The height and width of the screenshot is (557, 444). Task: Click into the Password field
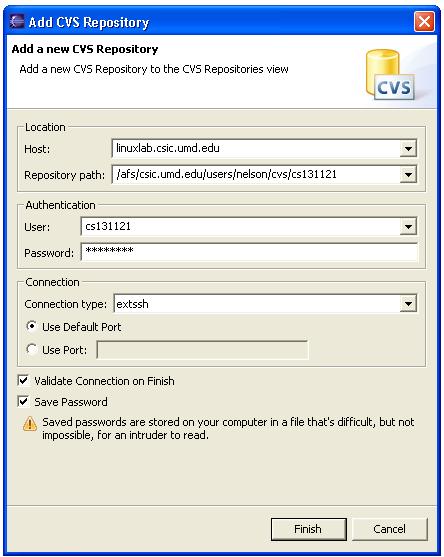click(249, 252)
